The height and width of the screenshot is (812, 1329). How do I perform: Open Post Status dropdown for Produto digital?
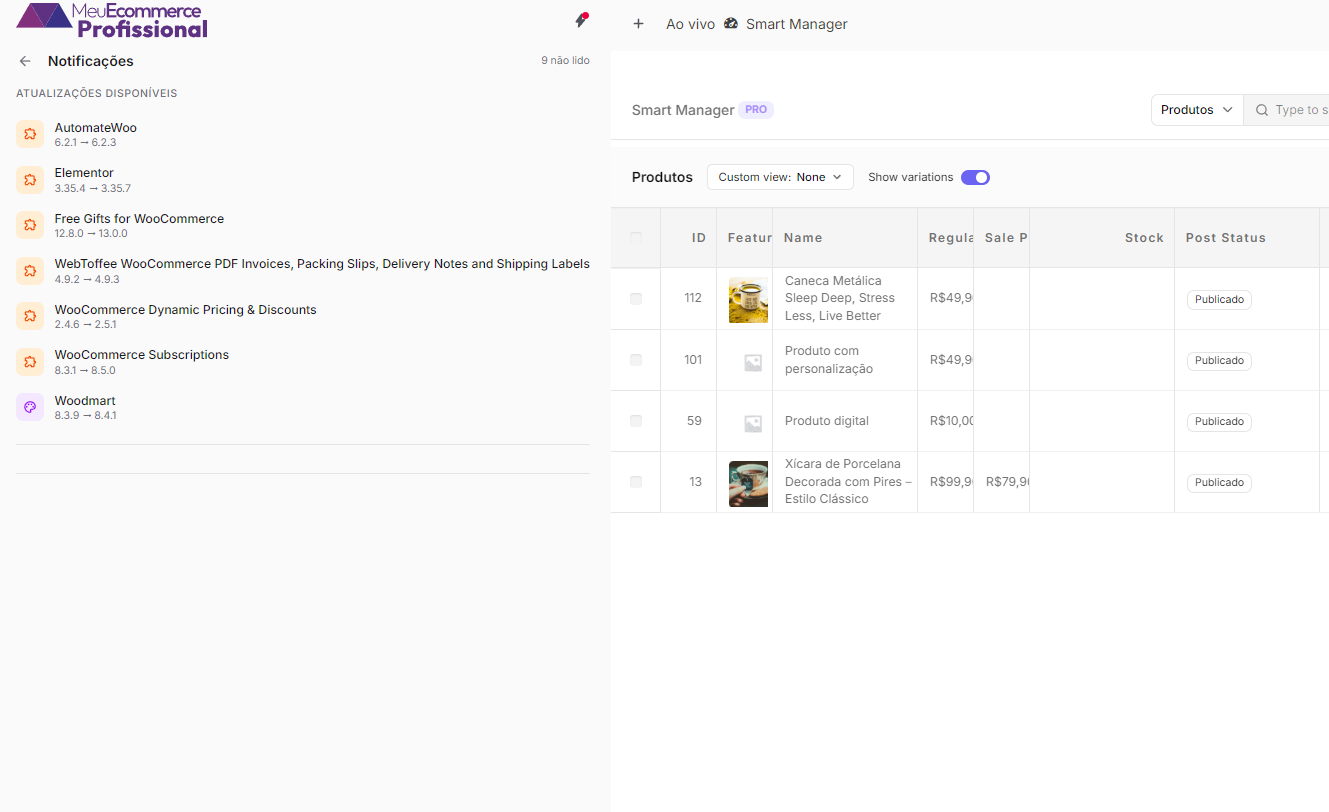tap(1219, 422)
